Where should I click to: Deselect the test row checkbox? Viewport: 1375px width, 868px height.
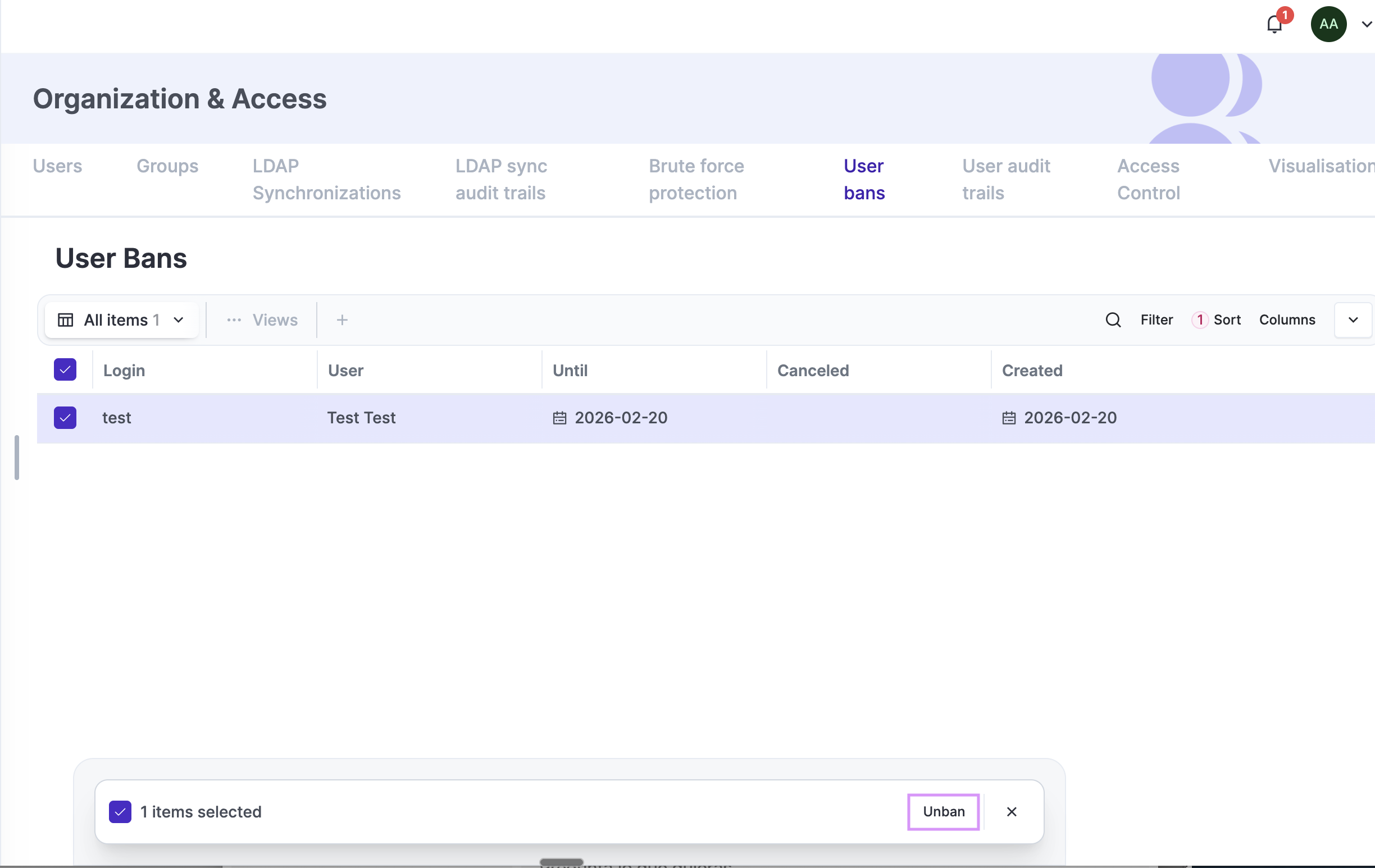[65, 418]
